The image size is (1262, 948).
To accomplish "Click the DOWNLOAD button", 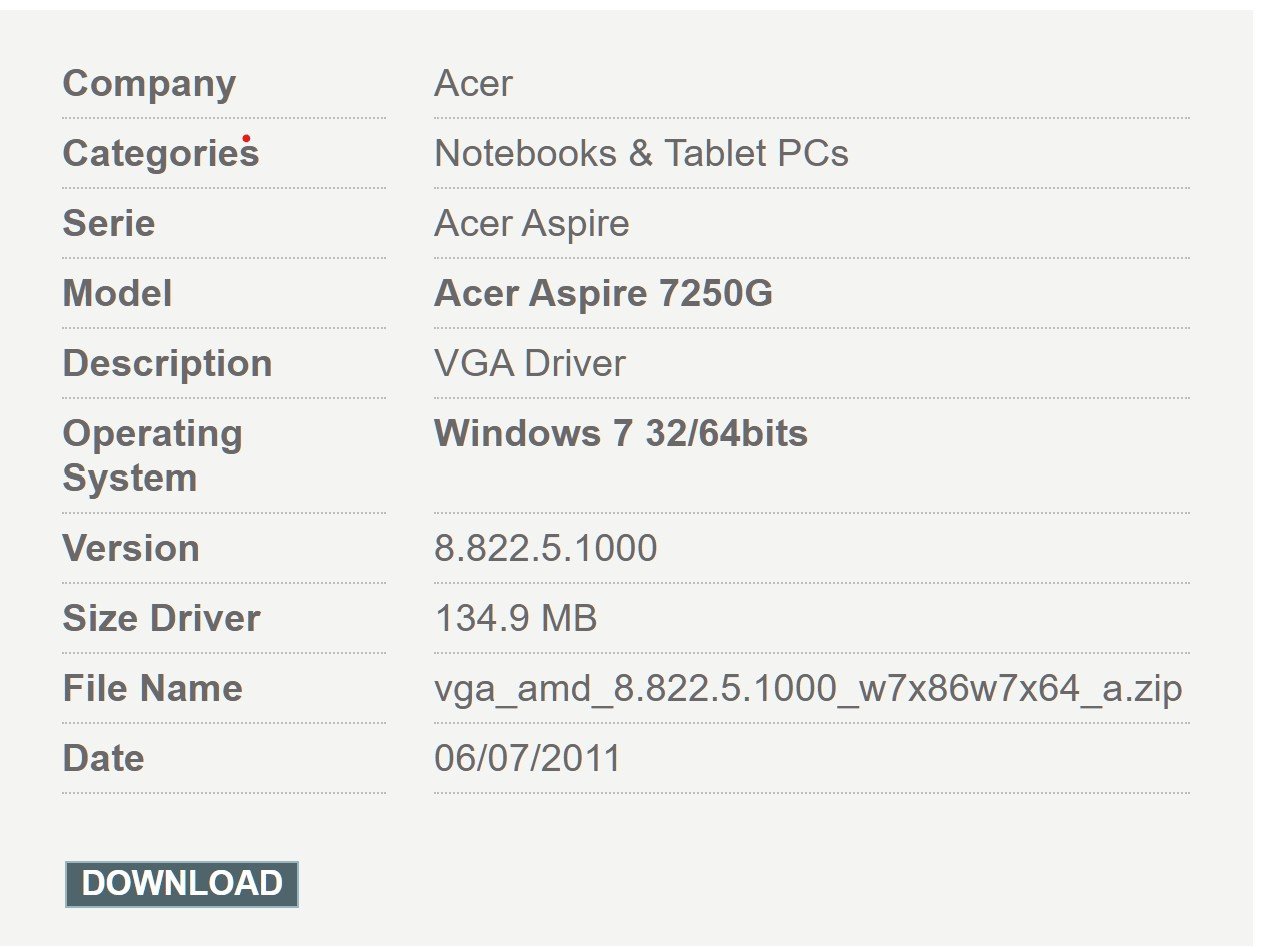I will (182, 884).
